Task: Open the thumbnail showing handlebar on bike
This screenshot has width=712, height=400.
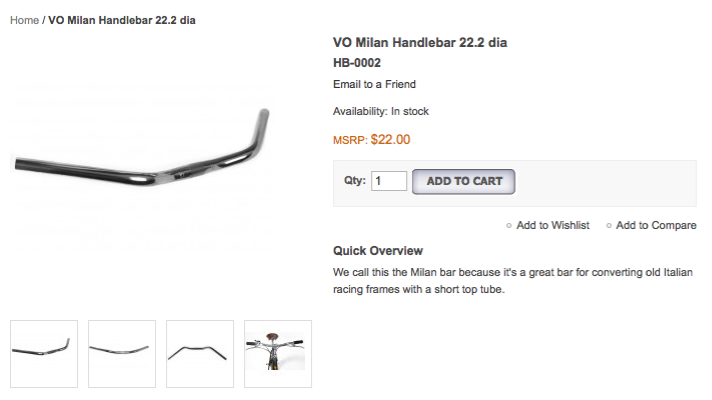Action: (x=278, y=353)
